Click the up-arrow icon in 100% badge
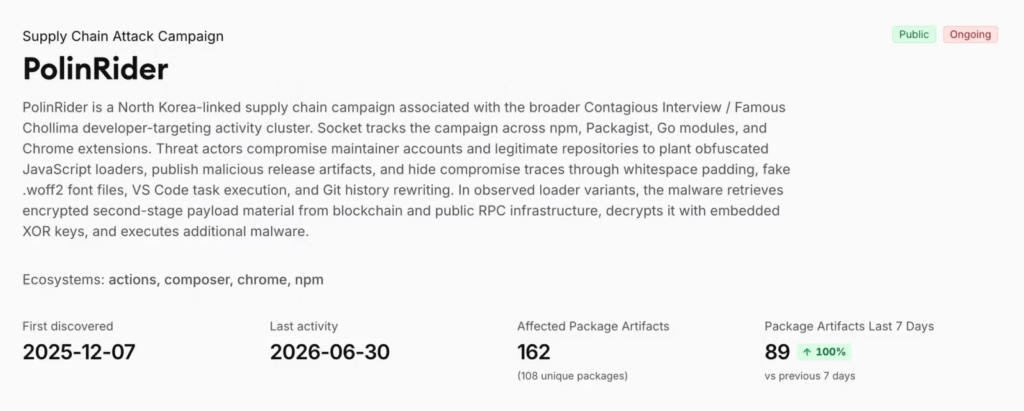 807,352
